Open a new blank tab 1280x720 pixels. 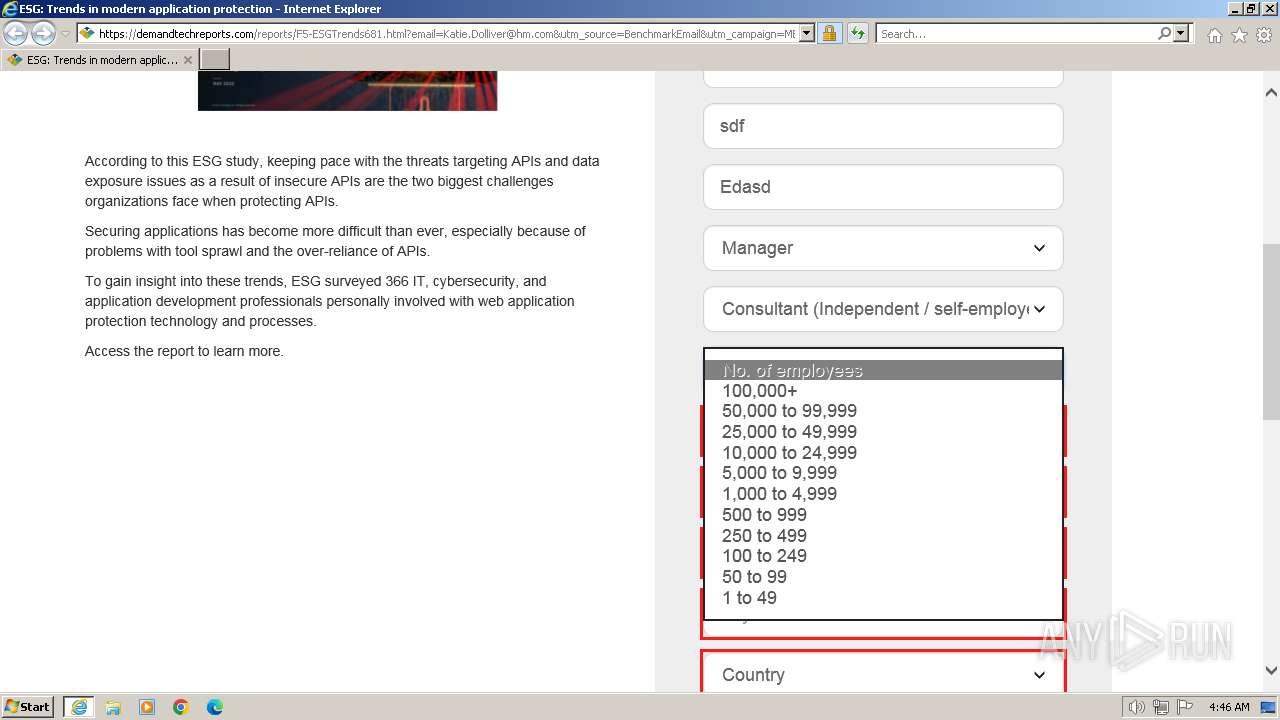[215, 60]
